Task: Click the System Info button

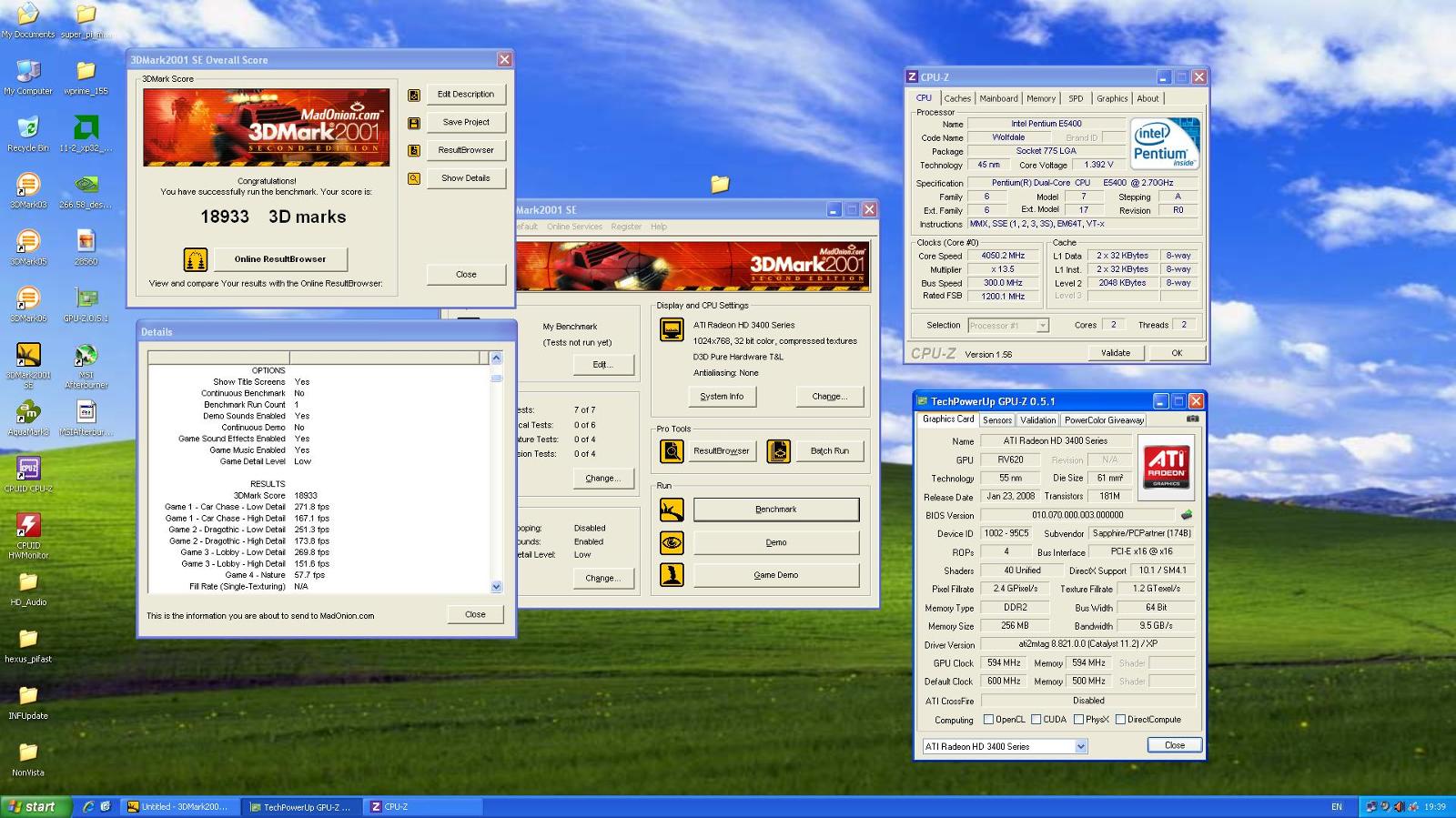Action: [x=722, y=397]
